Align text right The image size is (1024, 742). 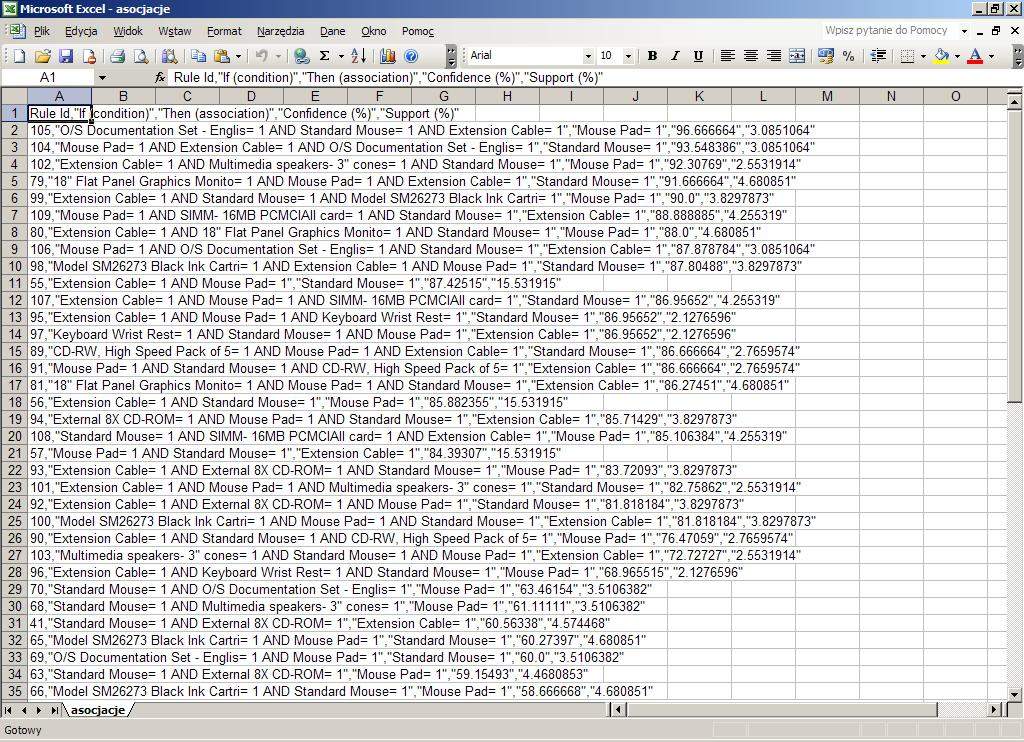click(x=774, y=56)
